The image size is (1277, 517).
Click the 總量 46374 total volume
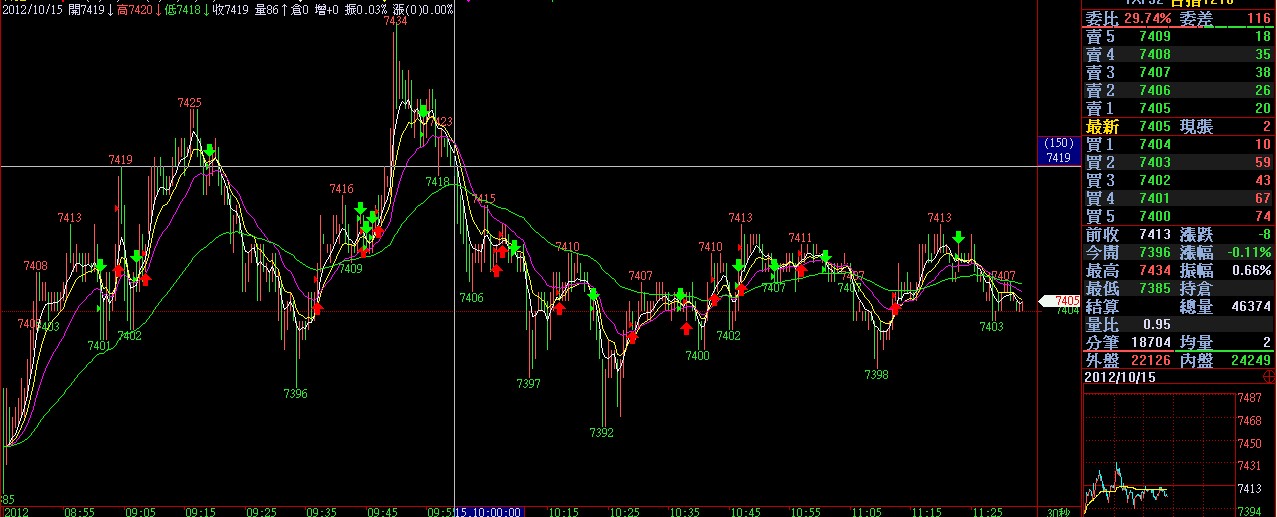pyautogui.click(x=1252, y=306)
